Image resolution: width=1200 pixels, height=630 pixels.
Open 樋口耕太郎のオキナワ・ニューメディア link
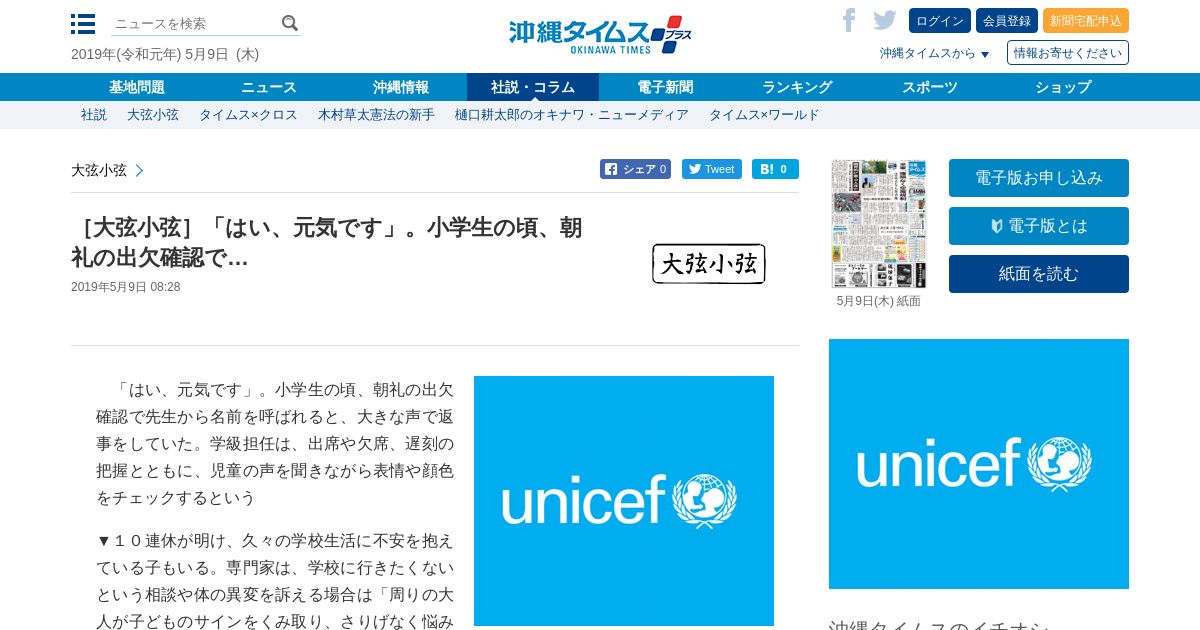coord(572,115)
